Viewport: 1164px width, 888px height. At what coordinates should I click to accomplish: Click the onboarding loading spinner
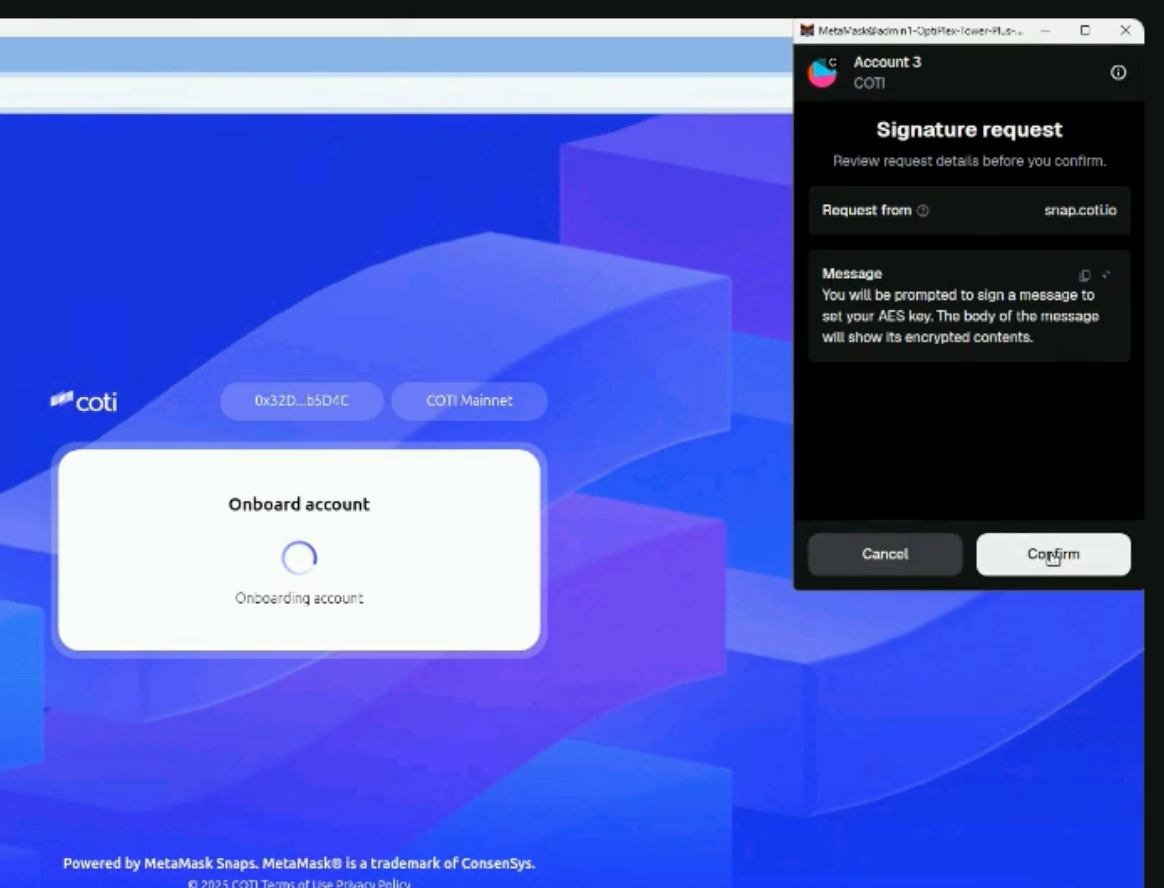pos(299,559)
